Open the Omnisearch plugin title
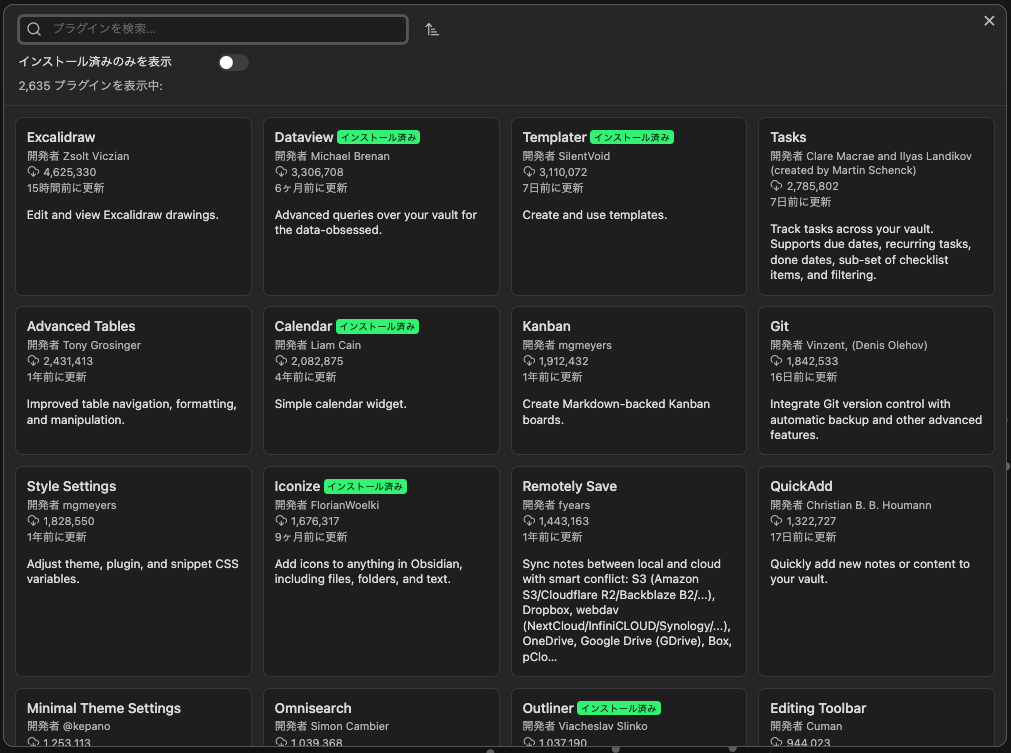This screenshot has height=753, width=1011. click(313, 708)
